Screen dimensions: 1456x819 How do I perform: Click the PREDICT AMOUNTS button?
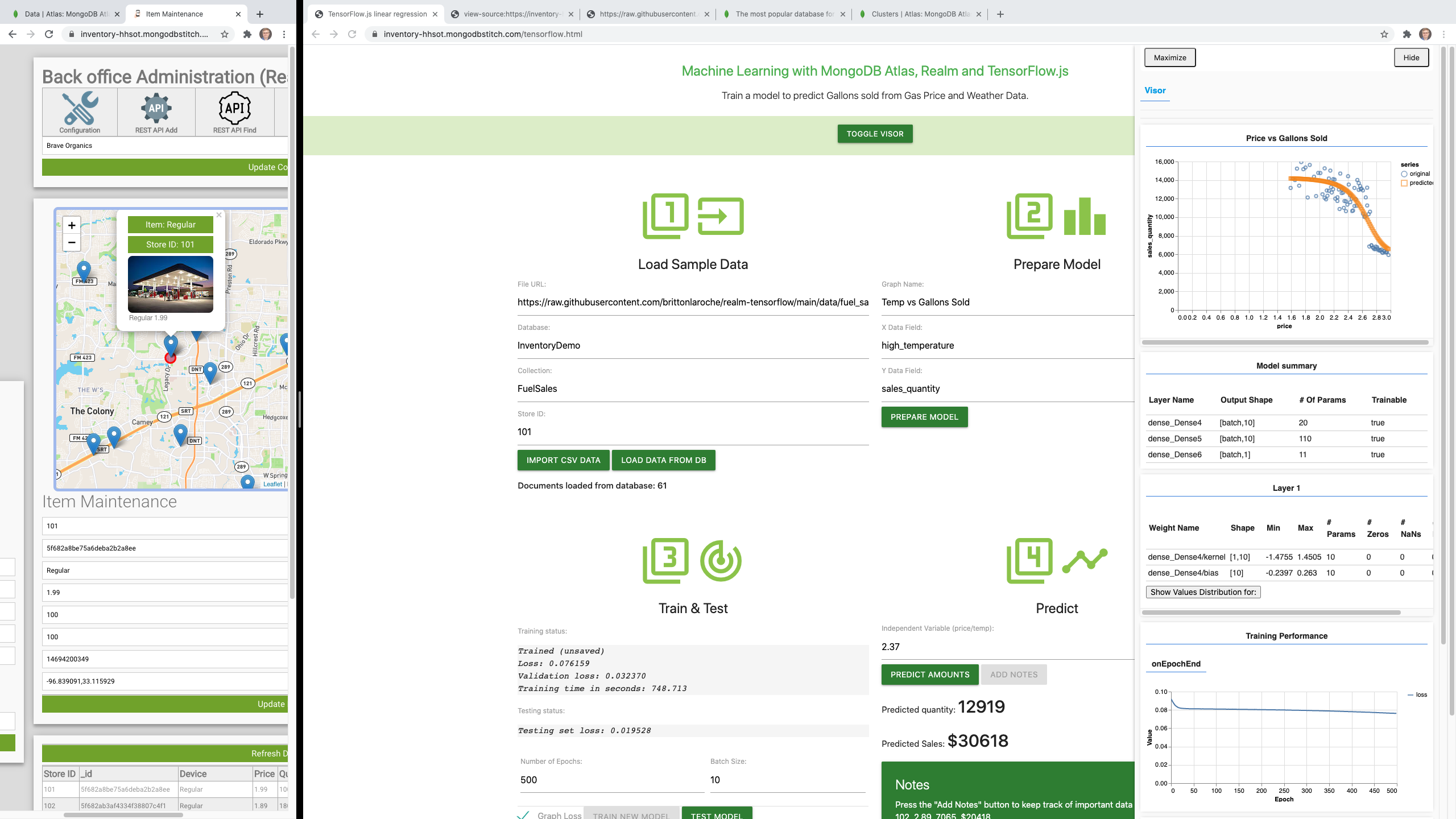(929, 675)
